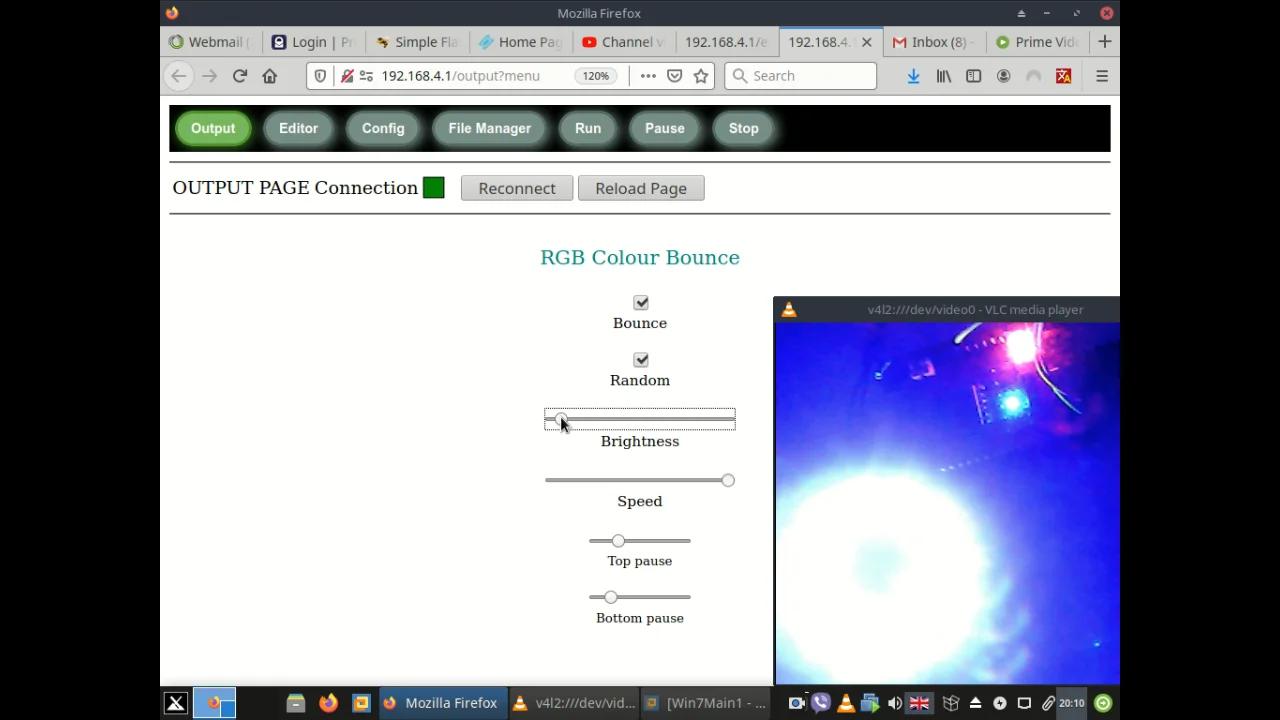Toggle the Firefox sidebar icon
Viewport: 1280px width, 720px height.
pyautogui.click(x=973, y=76)
